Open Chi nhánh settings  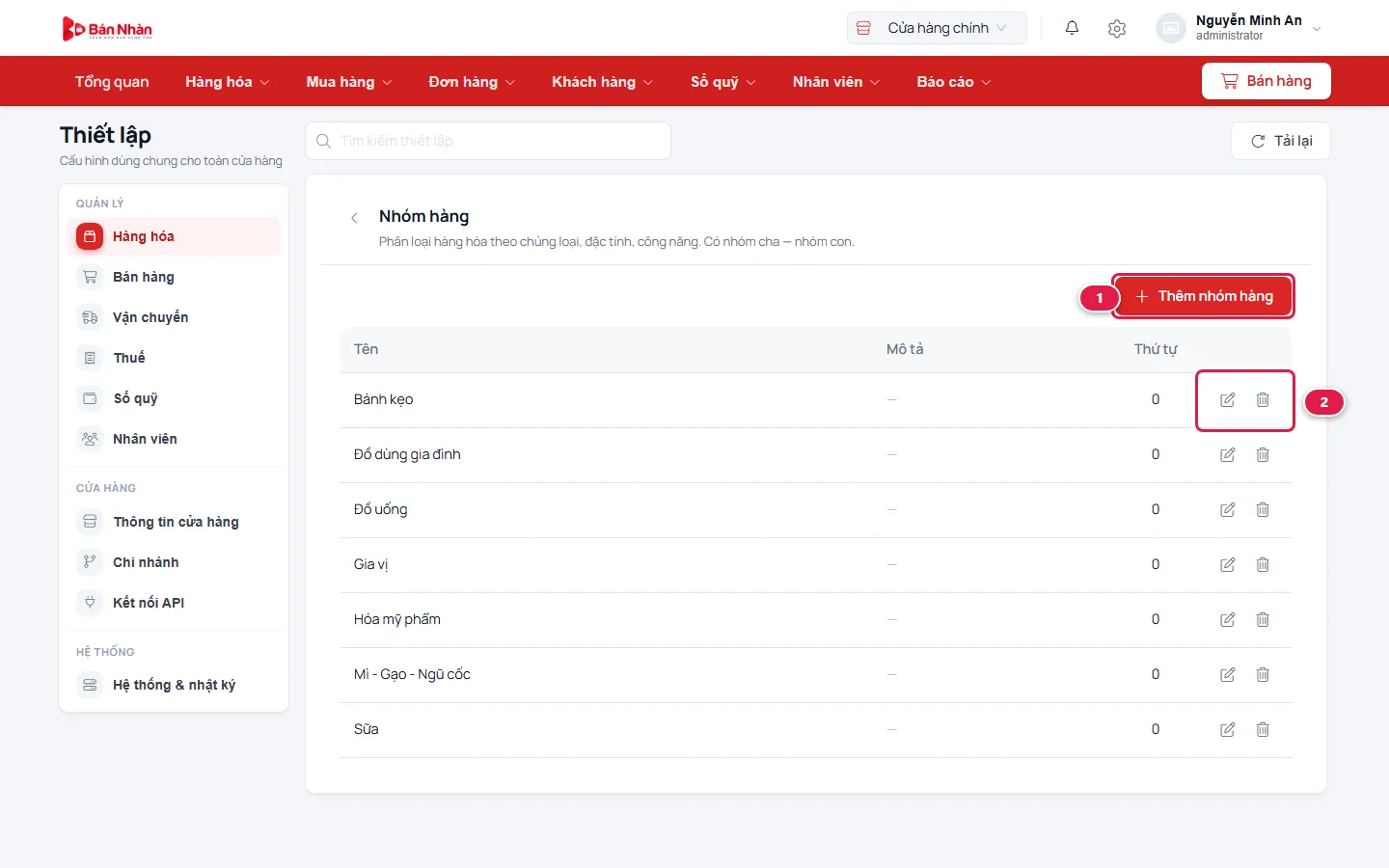coord(174,562)
